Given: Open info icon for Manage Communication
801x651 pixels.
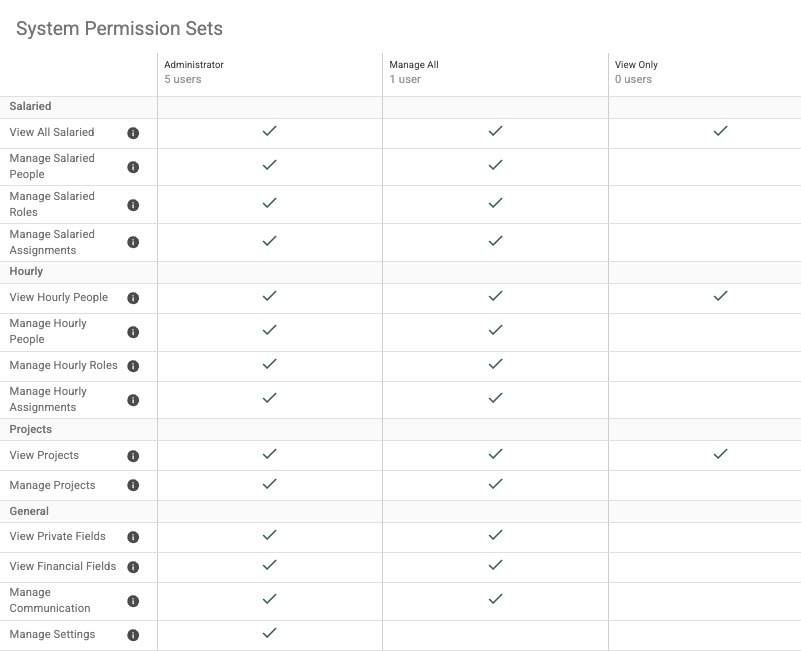Looking at the screenshot, I should 133,601.
